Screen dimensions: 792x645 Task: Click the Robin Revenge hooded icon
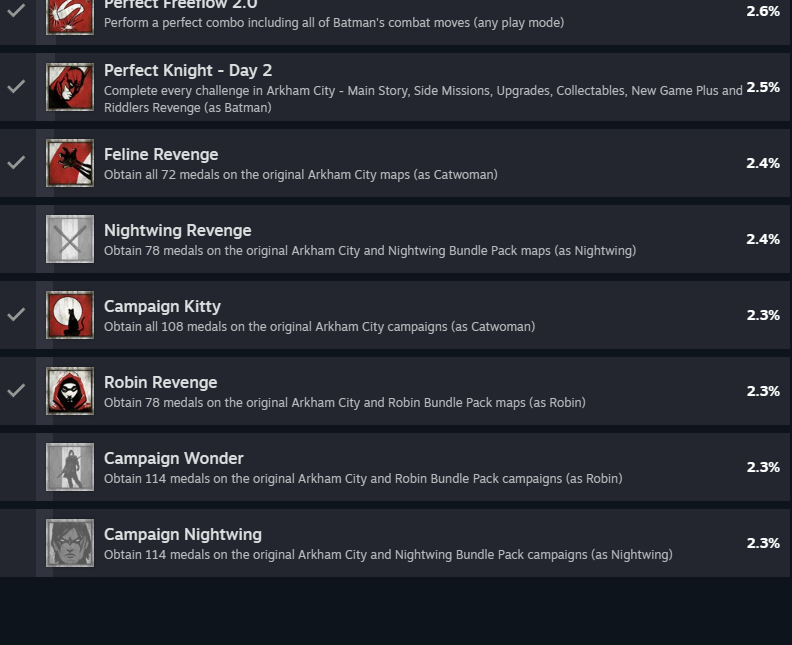(x=70, y=391)
